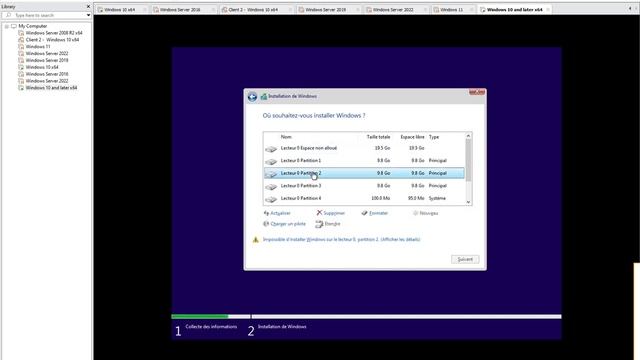
Task: Close the Windows 11 tab
Action: coord(471,10)
